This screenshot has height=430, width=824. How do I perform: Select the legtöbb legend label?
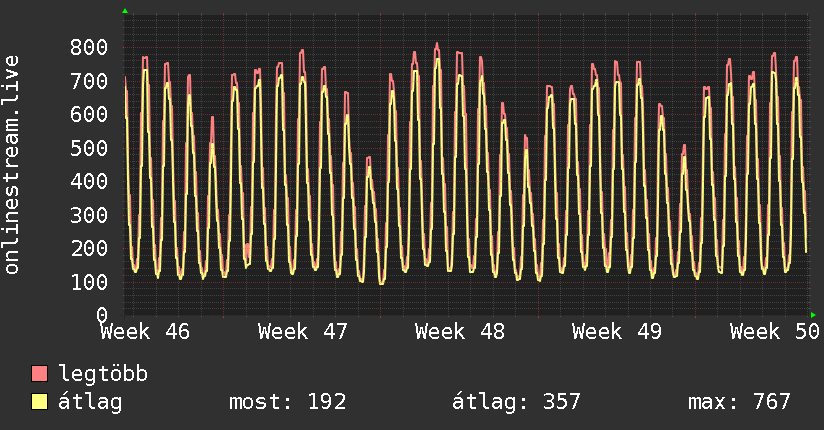[103, 373]
